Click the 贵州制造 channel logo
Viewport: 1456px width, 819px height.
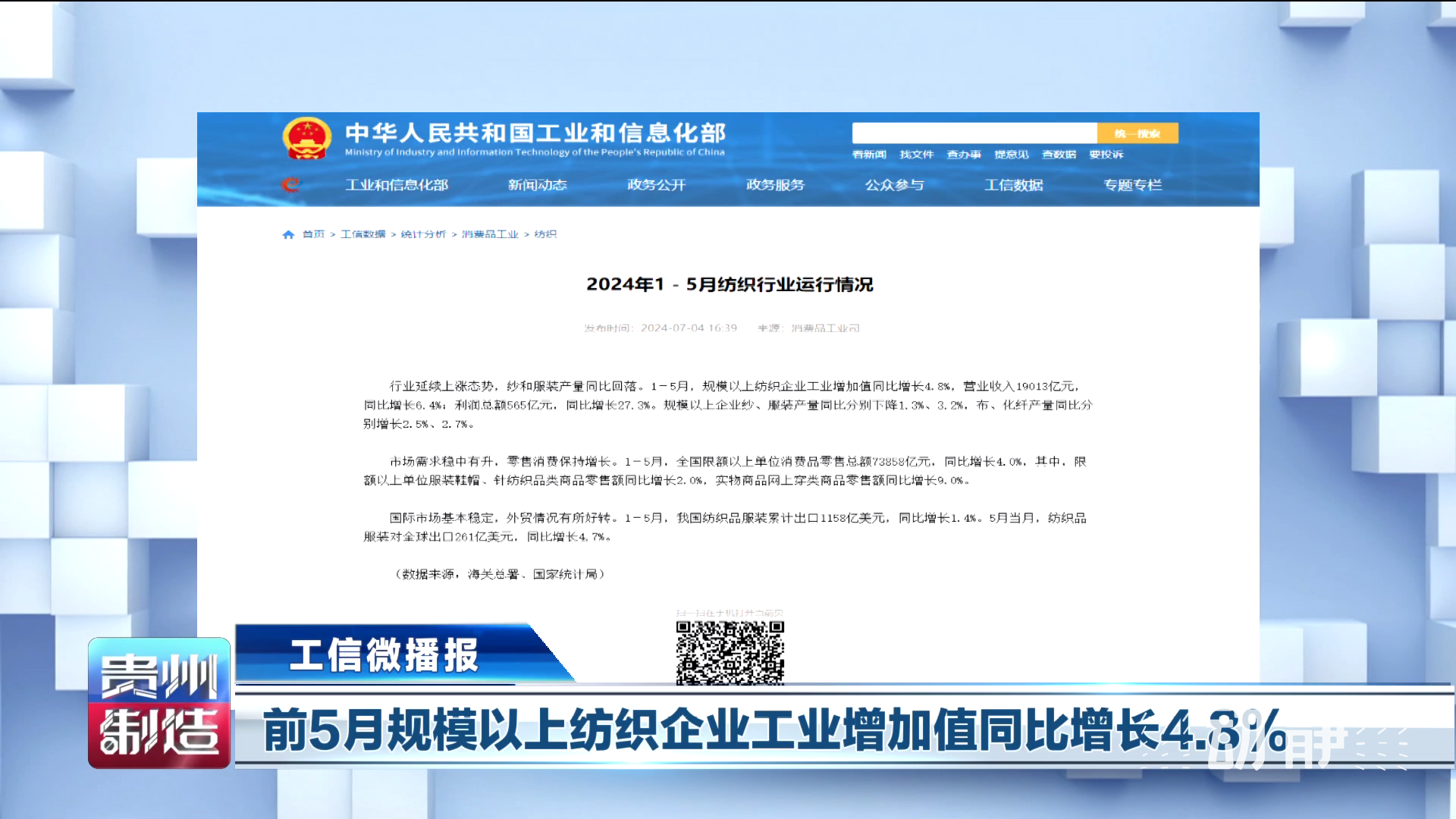[159, 703]
